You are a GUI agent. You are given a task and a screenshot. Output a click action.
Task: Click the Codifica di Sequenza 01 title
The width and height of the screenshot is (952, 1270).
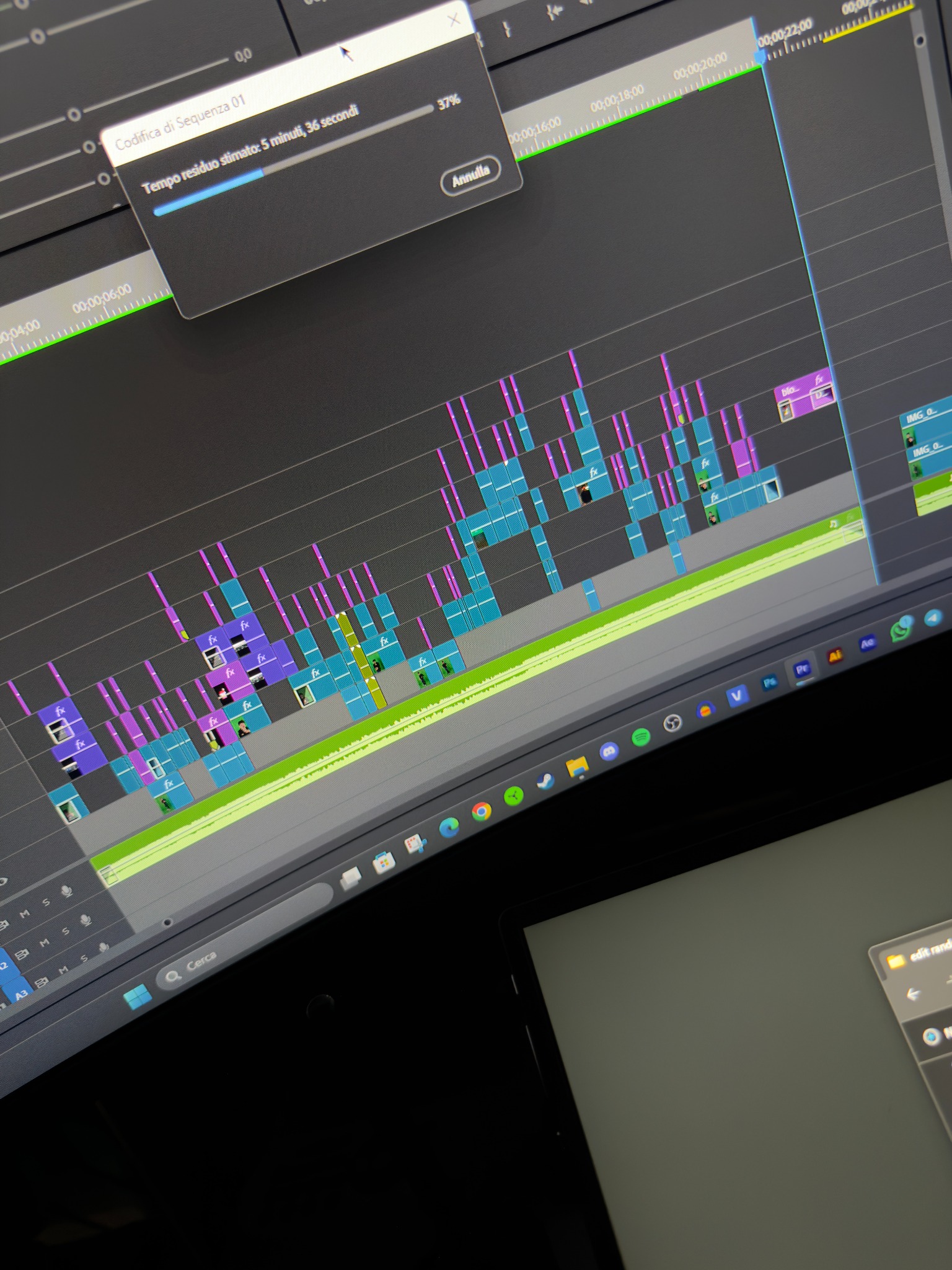click(x=180, y=122)
